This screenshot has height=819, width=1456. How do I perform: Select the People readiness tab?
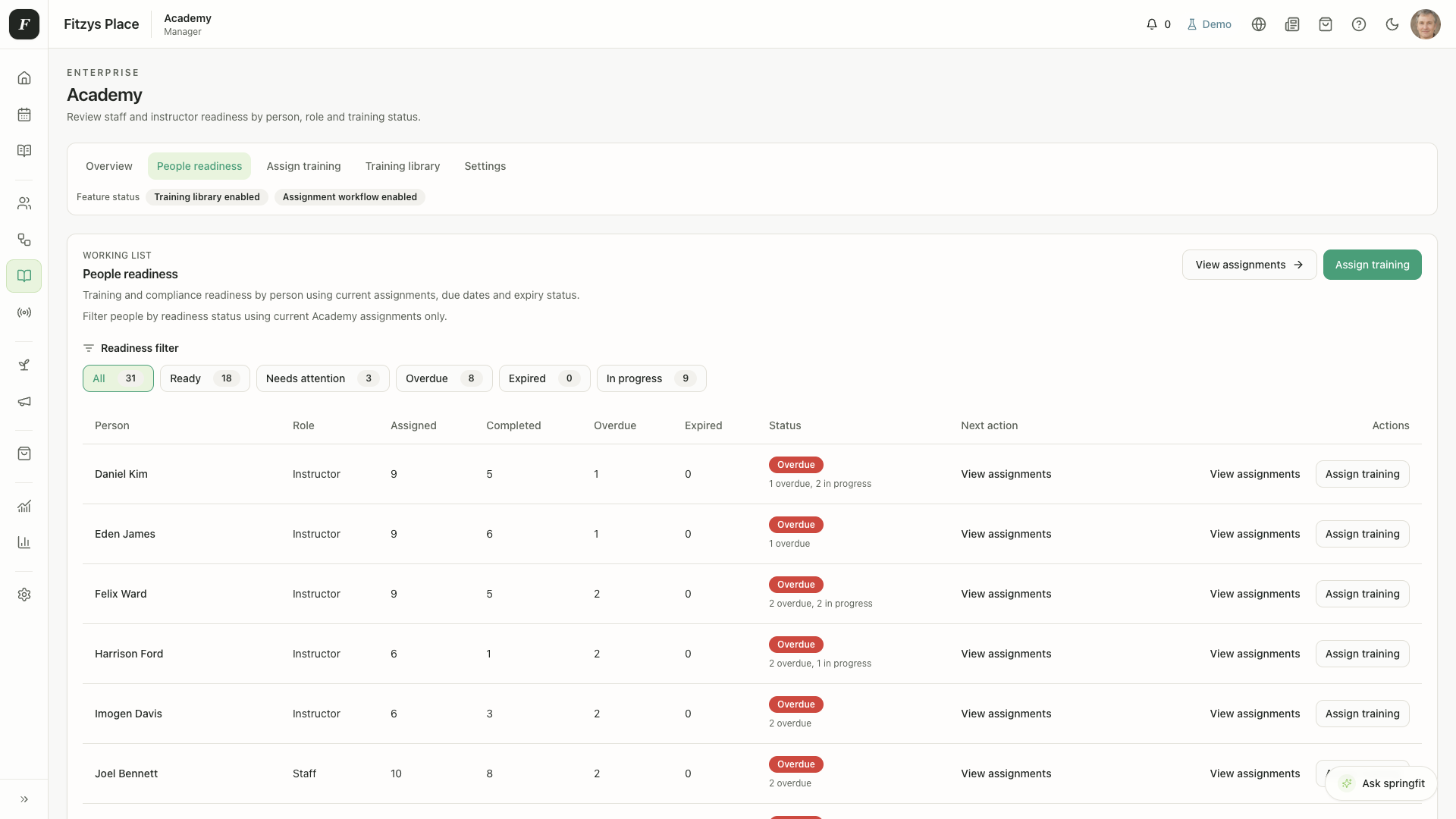click(x=199, y=166)
